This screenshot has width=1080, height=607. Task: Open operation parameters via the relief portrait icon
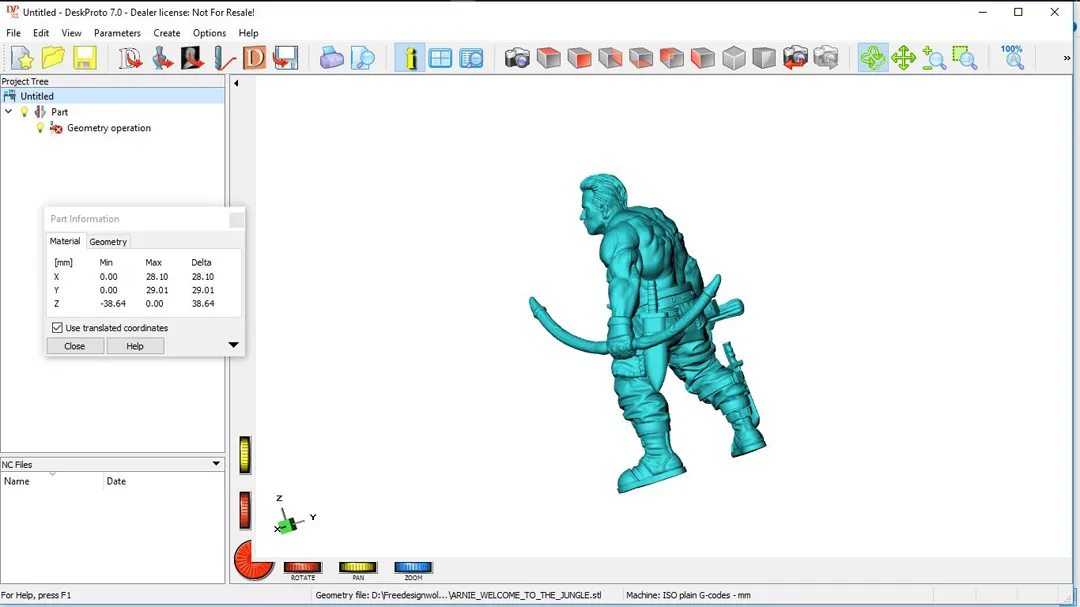(192, 58)
